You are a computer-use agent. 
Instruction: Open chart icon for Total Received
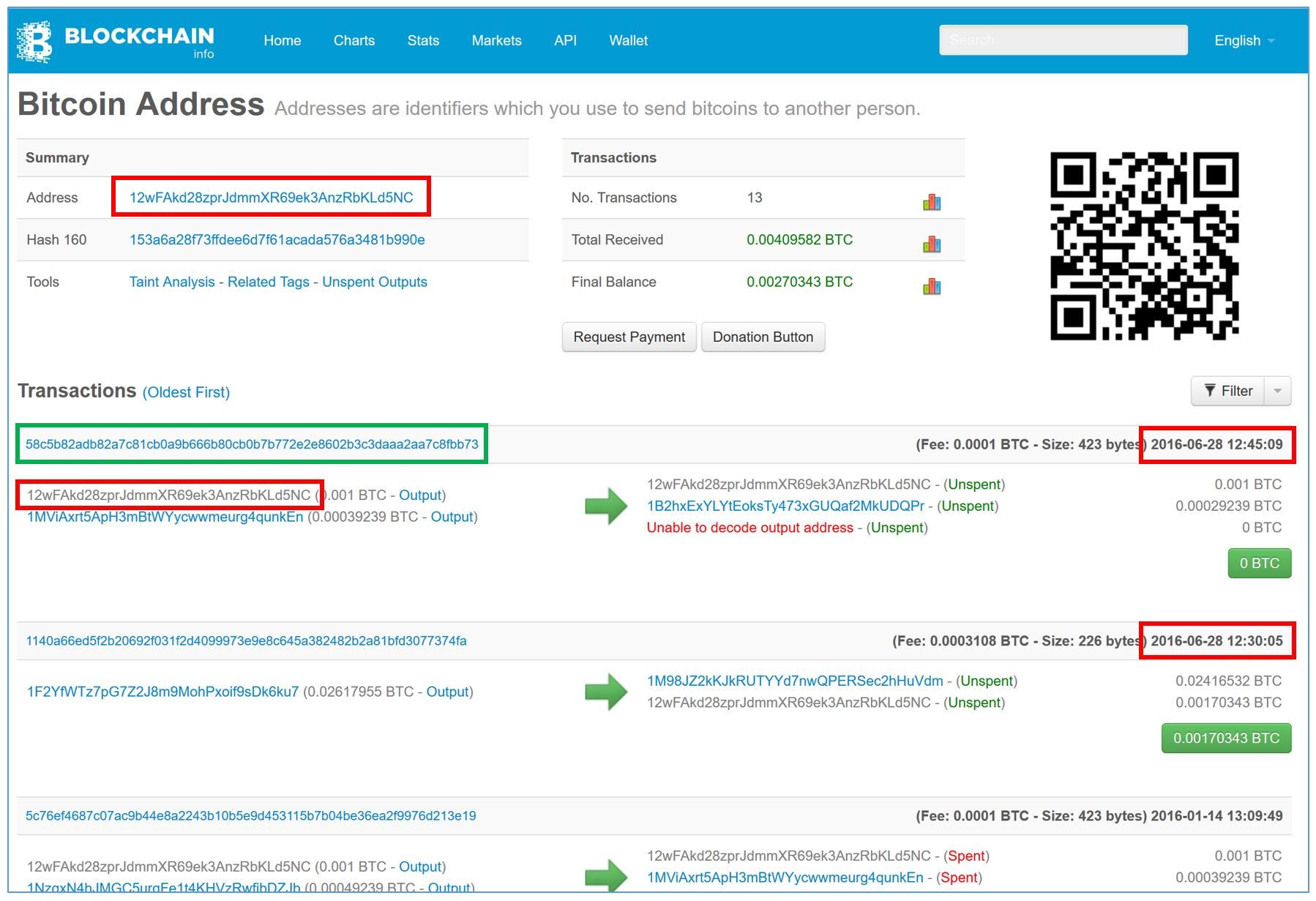(x=932, y=244)
